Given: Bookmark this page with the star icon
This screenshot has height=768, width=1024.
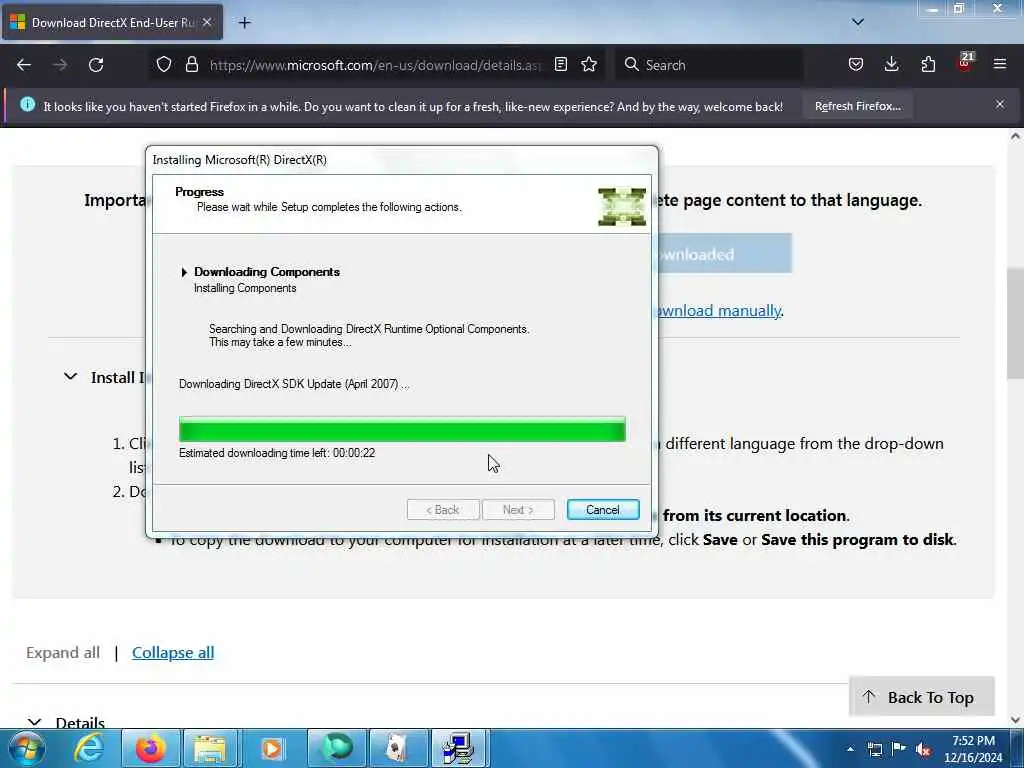Looking at the screenshot, I should (x=589, y=65).
